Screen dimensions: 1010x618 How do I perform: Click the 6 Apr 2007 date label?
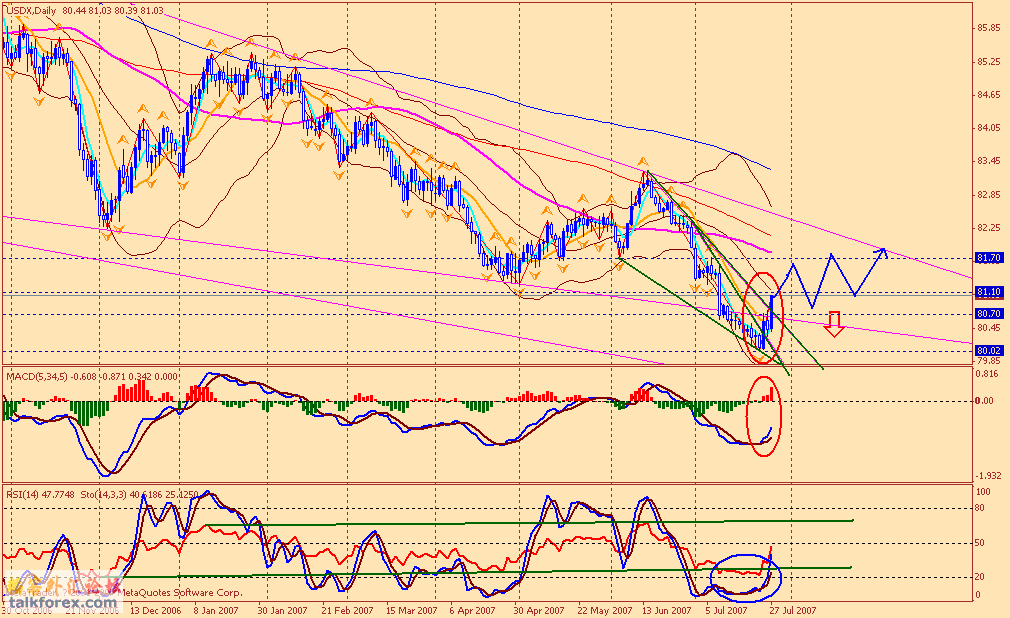coord(472,610)
